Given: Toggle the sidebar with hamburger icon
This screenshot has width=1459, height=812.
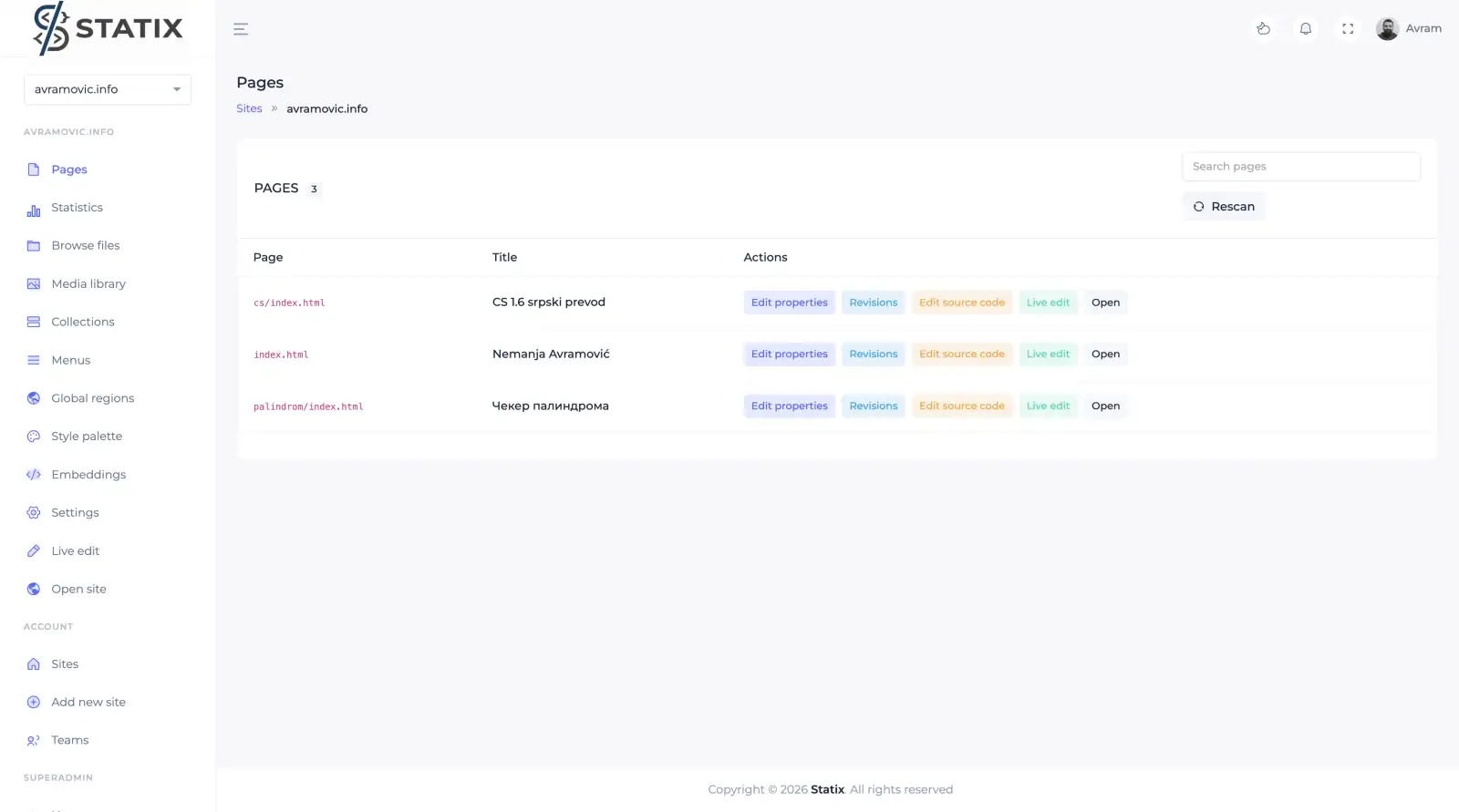Looking at the screenshot, I should click(x=241, y=29).
